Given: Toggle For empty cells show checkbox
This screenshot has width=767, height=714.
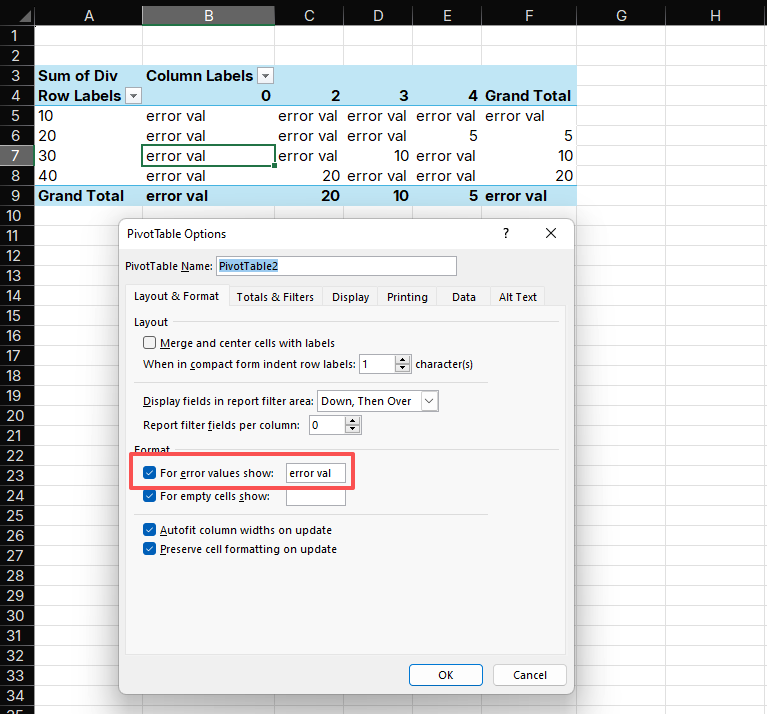Looking at the screenshot, I should pyautogui.click(x=150, y=496).
